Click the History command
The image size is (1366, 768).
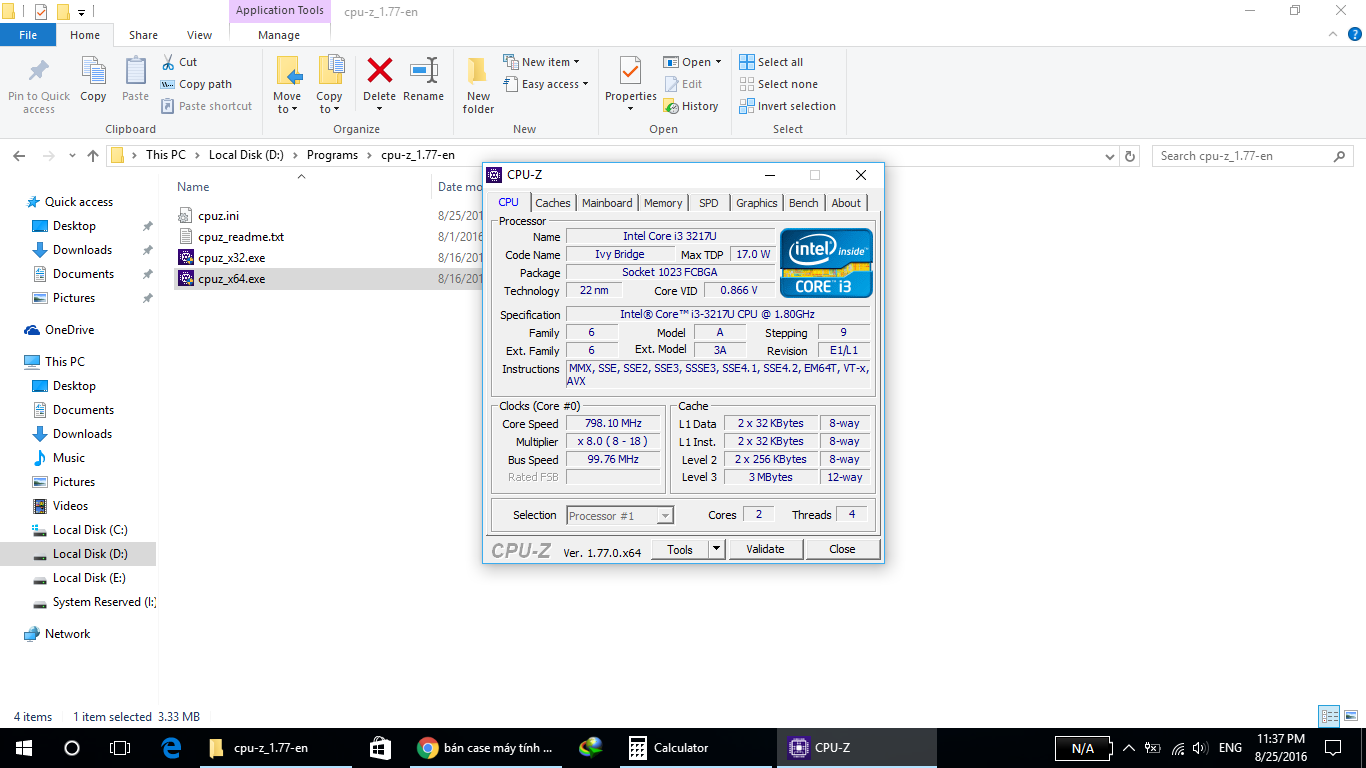(x=691, y=106)
